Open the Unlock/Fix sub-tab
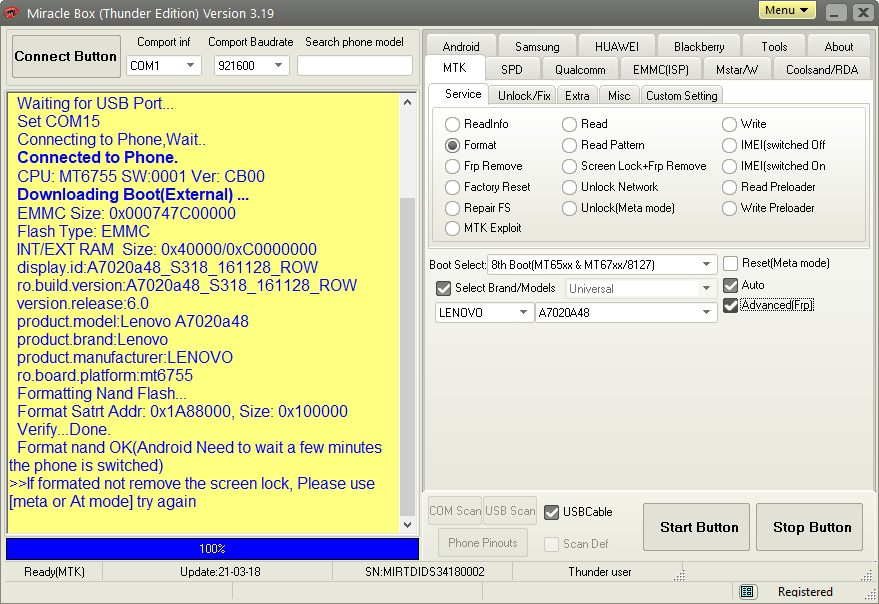The image size is (879, 604). [524, 96]
